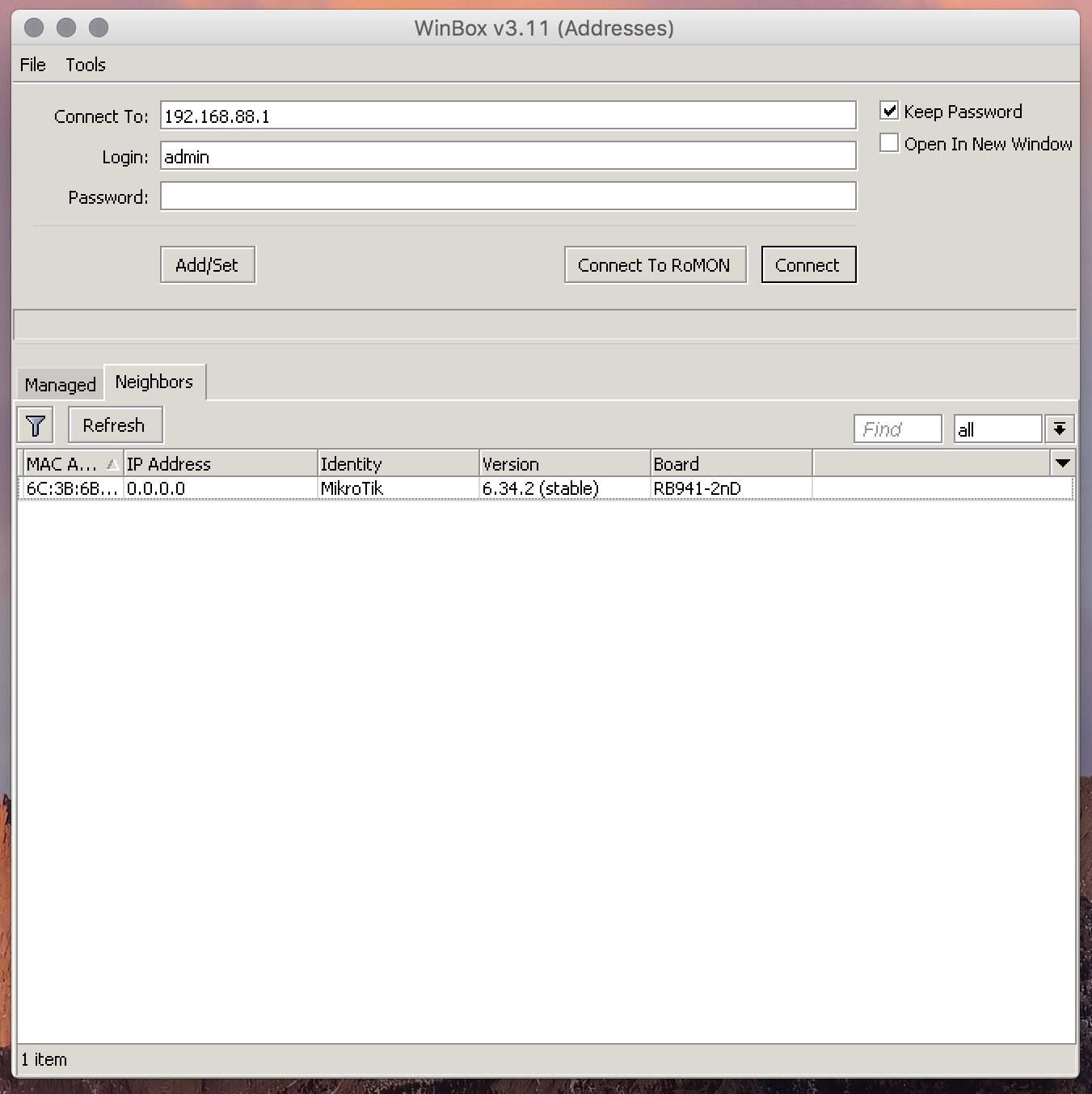Enable Open In New Window checkbox
The image size is (1092, 1094).
click(x=889, y=144)
